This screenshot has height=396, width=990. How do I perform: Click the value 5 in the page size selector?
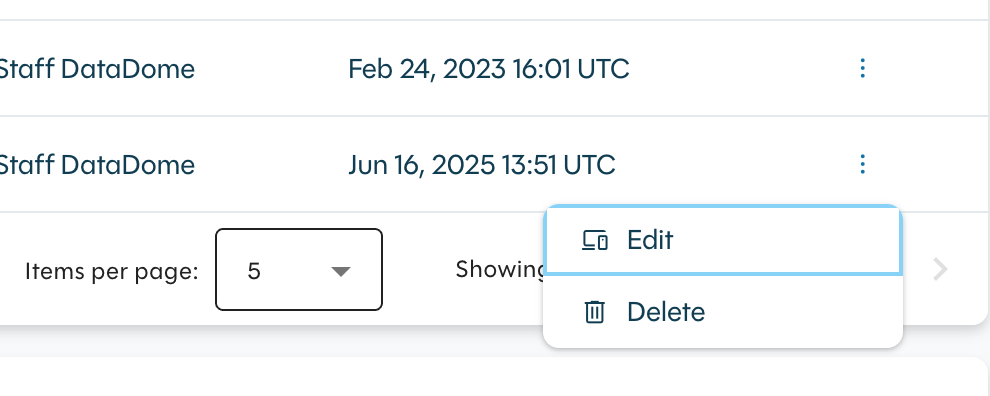(x=254, y=271)
